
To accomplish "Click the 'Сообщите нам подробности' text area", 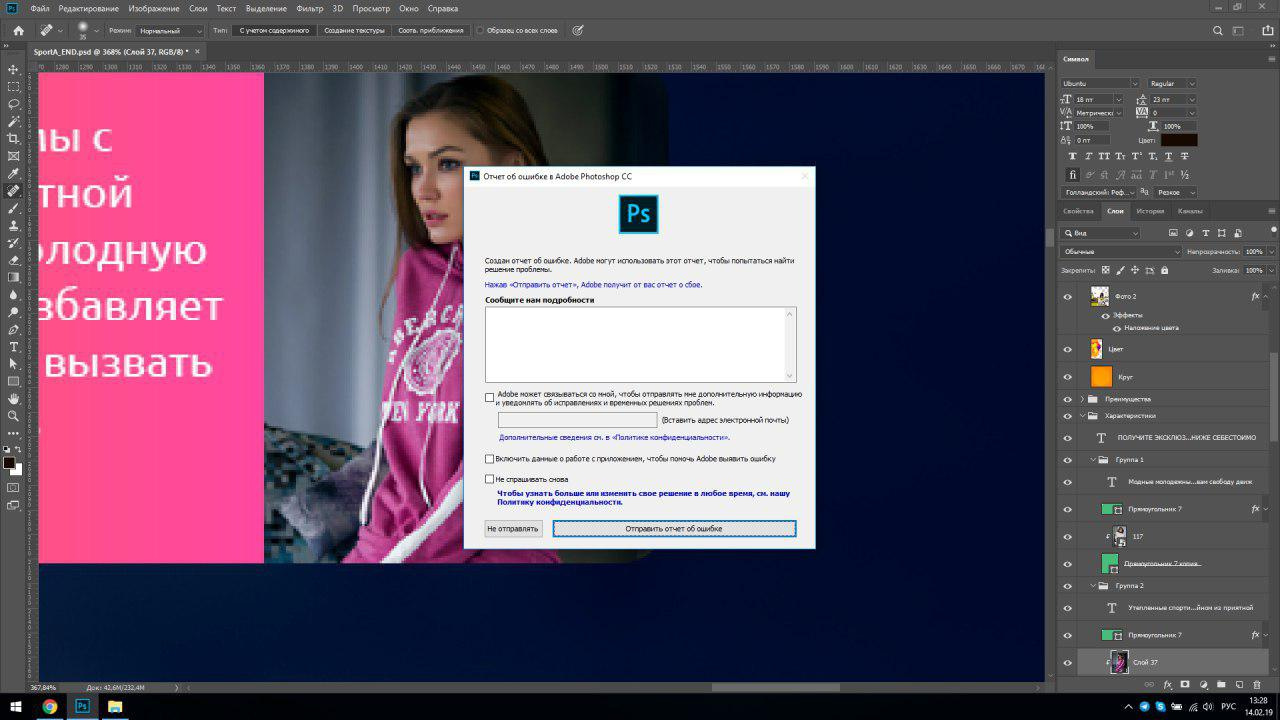I will [640, 344].
